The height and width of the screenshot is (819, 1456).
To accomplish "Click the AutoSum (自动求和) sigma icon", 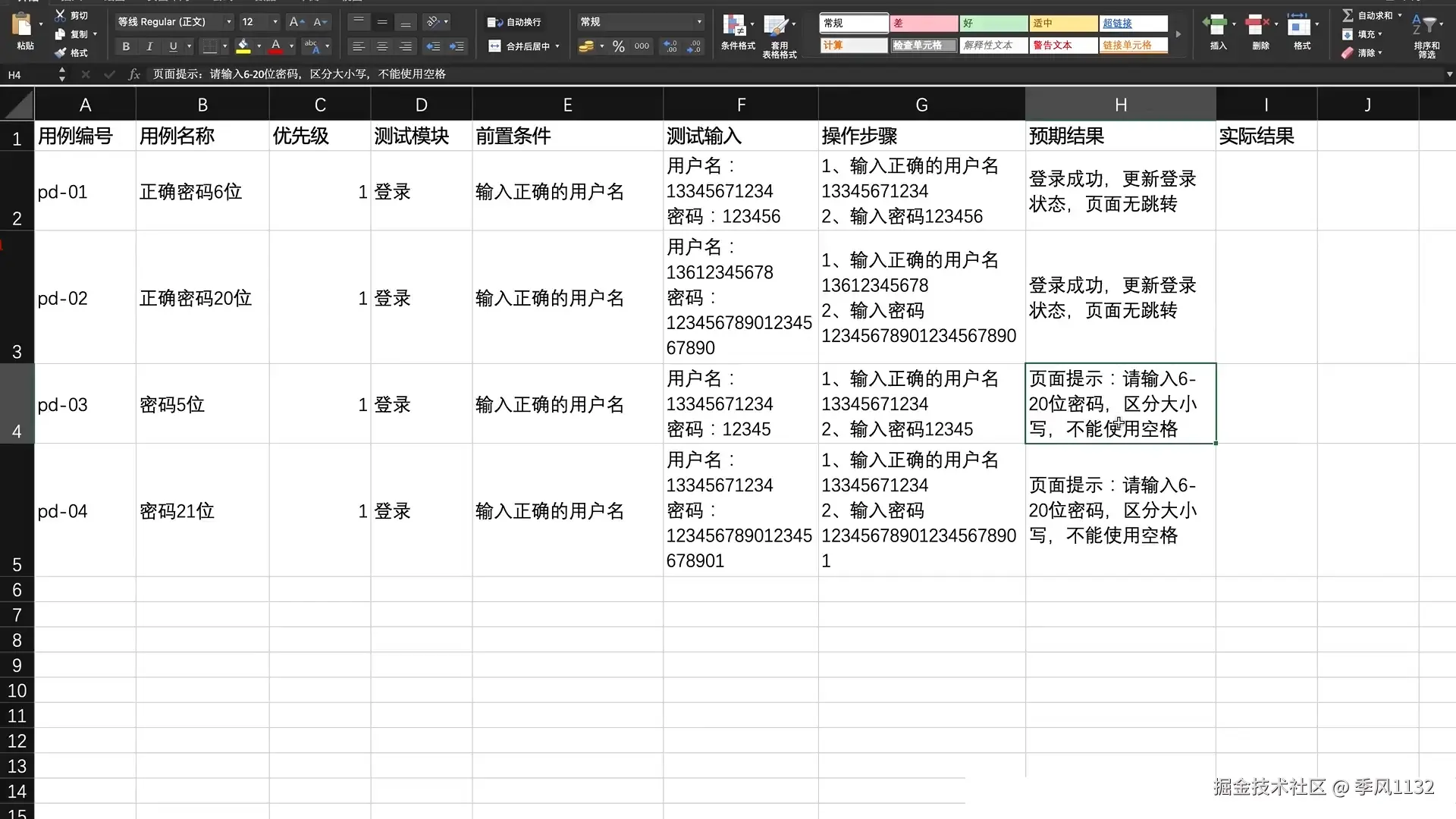I will tap(1348, 15).
